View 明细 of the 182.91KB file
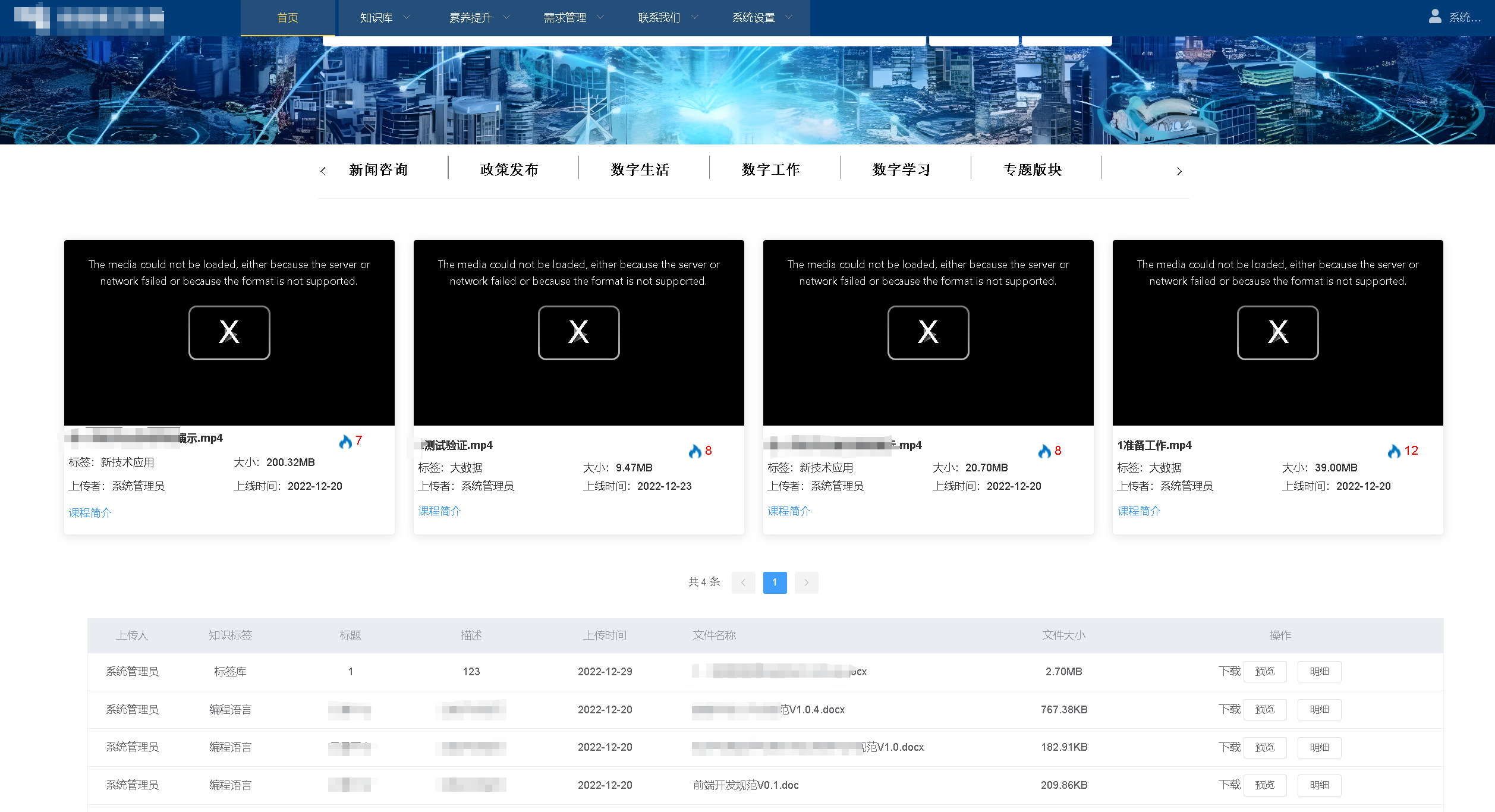The height and width of the screenshot is (812, 1495). click(1320, 748)
